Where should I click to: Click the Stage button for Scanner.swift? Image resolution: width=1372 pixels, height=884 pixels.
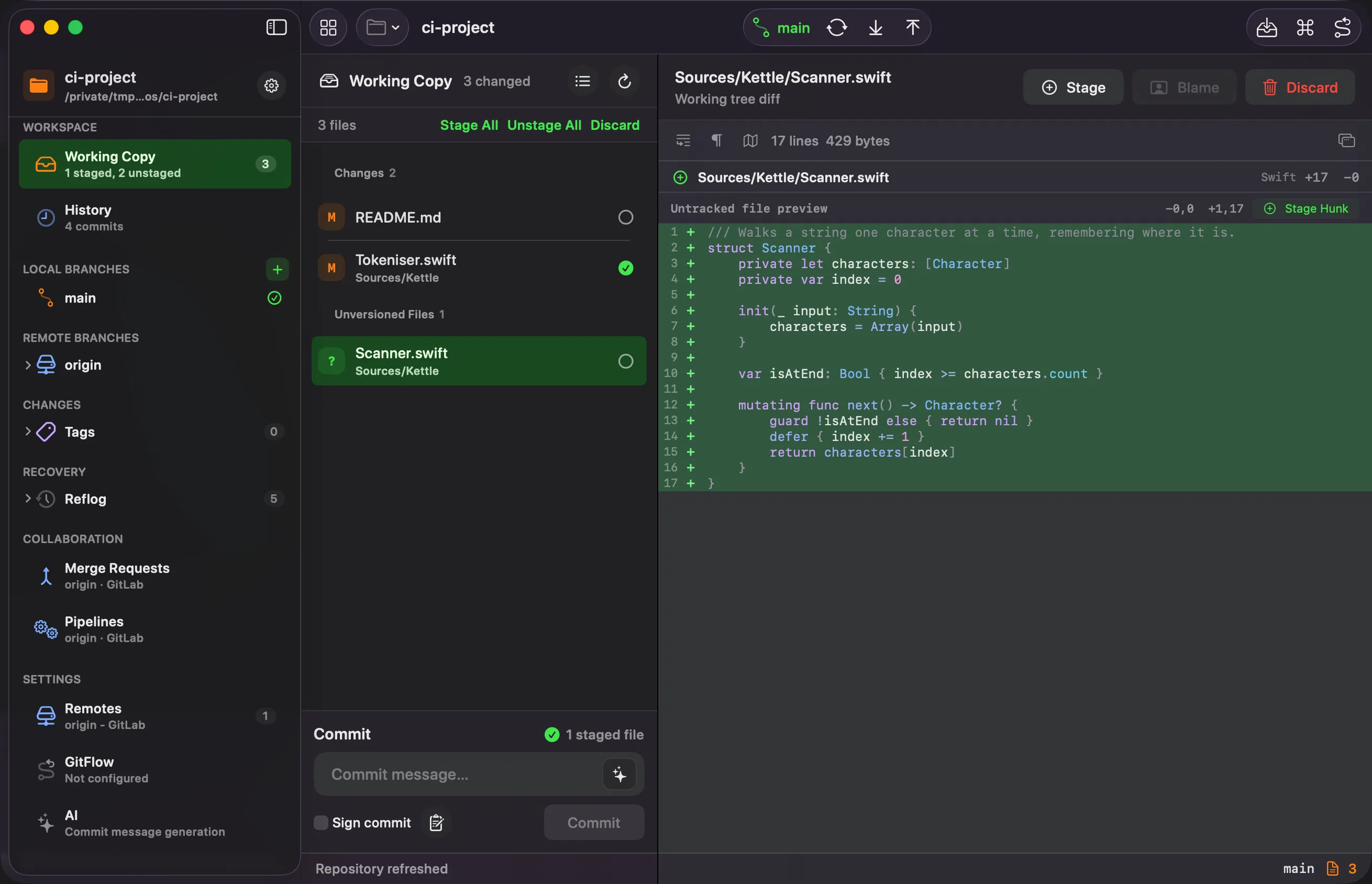coord(1073,87)
